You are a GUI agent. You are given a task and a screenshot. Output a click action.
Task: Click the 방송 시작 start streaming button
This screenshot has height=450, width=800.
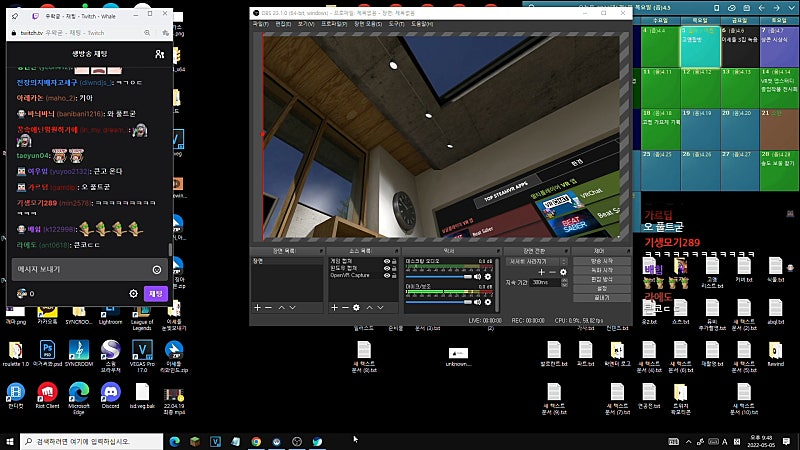click(x=602, y=261)
